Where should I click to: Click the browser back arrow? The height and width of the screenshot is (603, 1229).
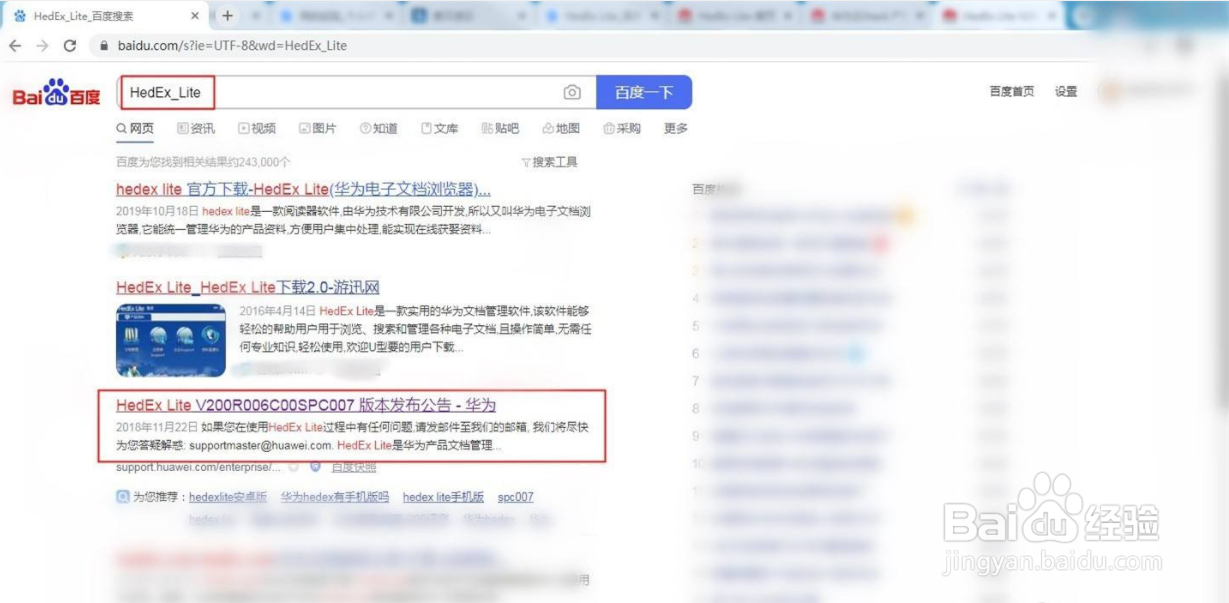click(x=15, y=46)
